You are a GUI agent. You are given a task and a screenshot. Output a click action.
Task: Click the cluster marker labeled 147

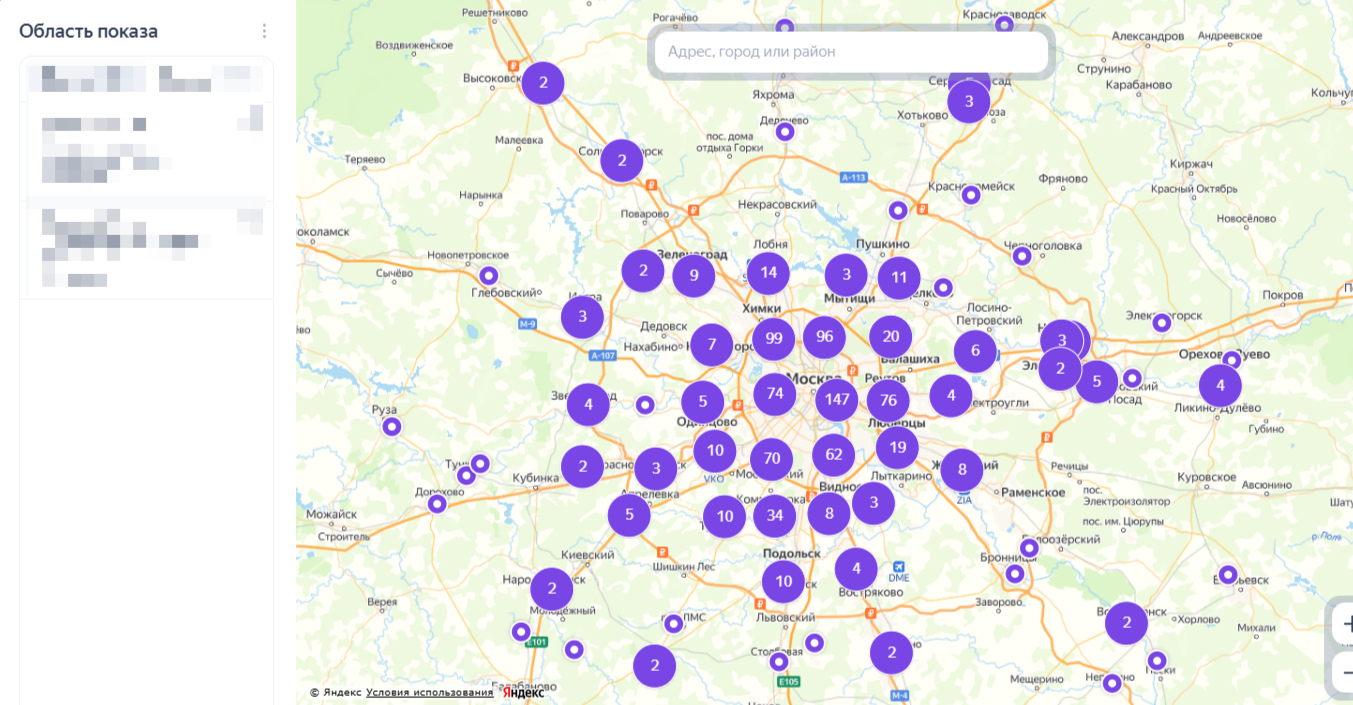pos(836,400)
